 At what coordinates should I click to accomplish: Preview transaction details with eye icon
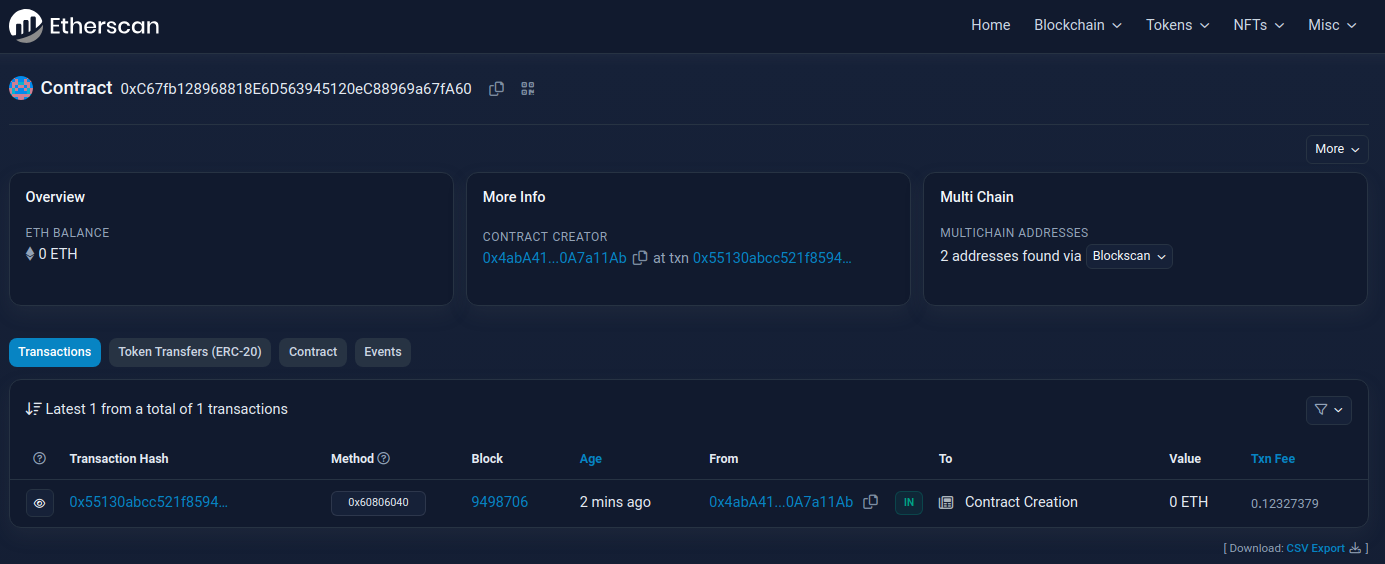pyautogui.click(x=40, y=503)
